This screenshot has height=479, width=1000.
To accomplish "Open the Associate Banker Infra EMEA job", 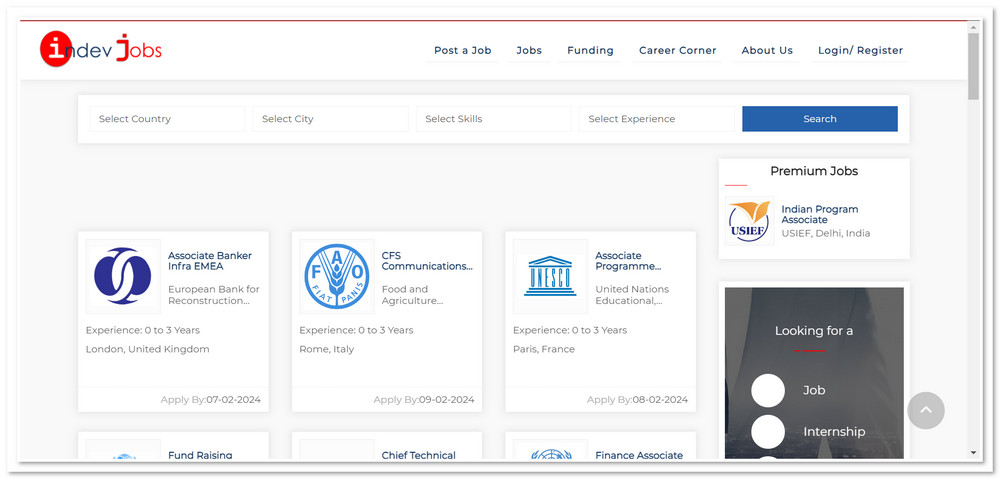I will 210,261.
